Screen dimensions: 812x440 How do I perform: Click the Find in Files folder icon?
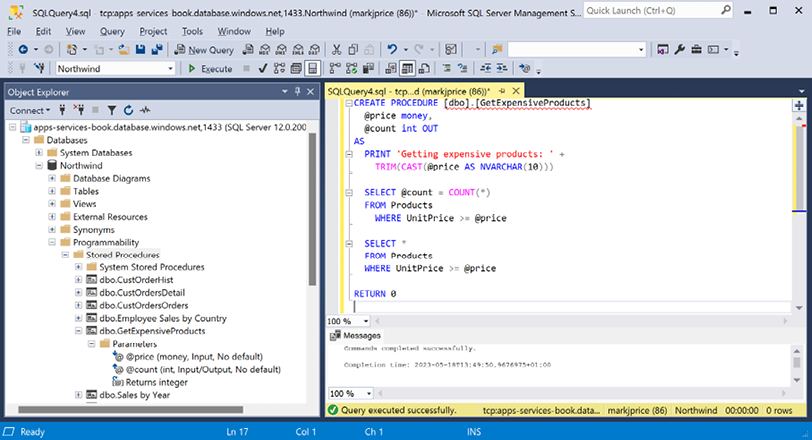point(497,50)
